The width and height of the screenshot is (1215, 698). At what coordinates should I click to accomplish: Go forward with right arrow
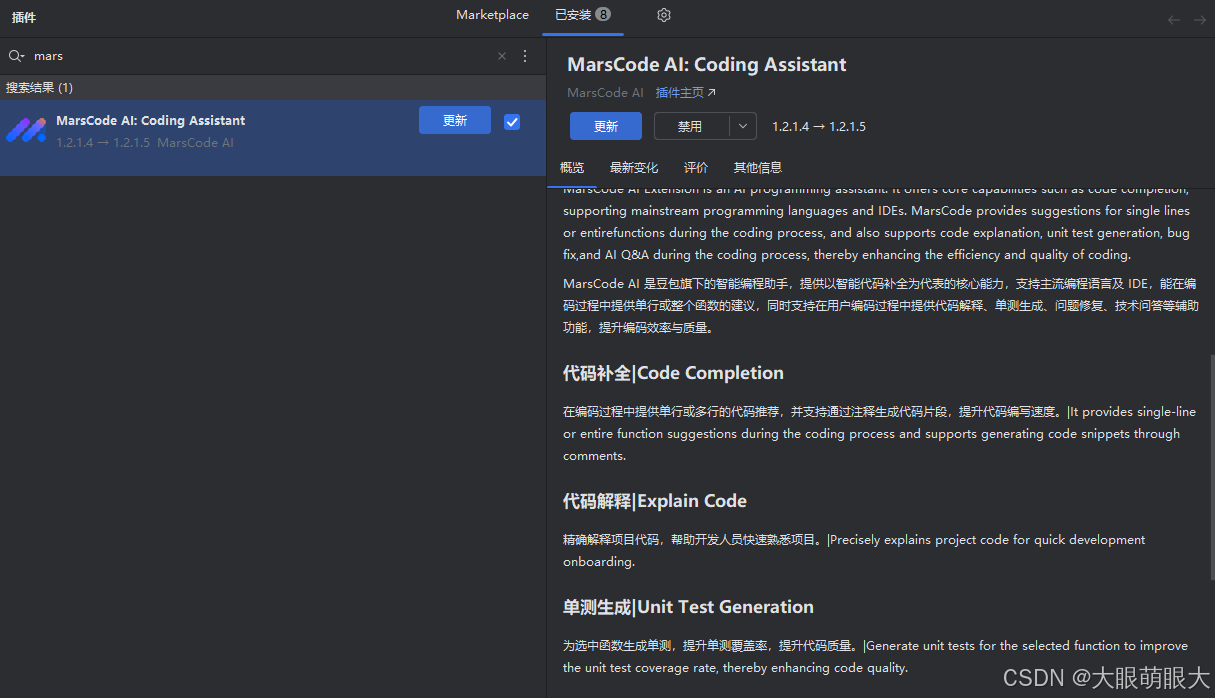[x=1200, y=20]
